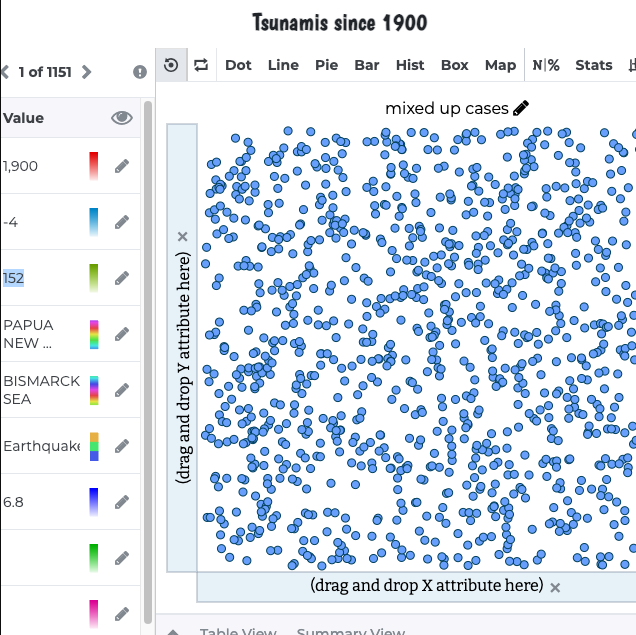Select the Map plot type
Image resolution: width=636 pixels, height=635 pixels.
coord(501,65)
